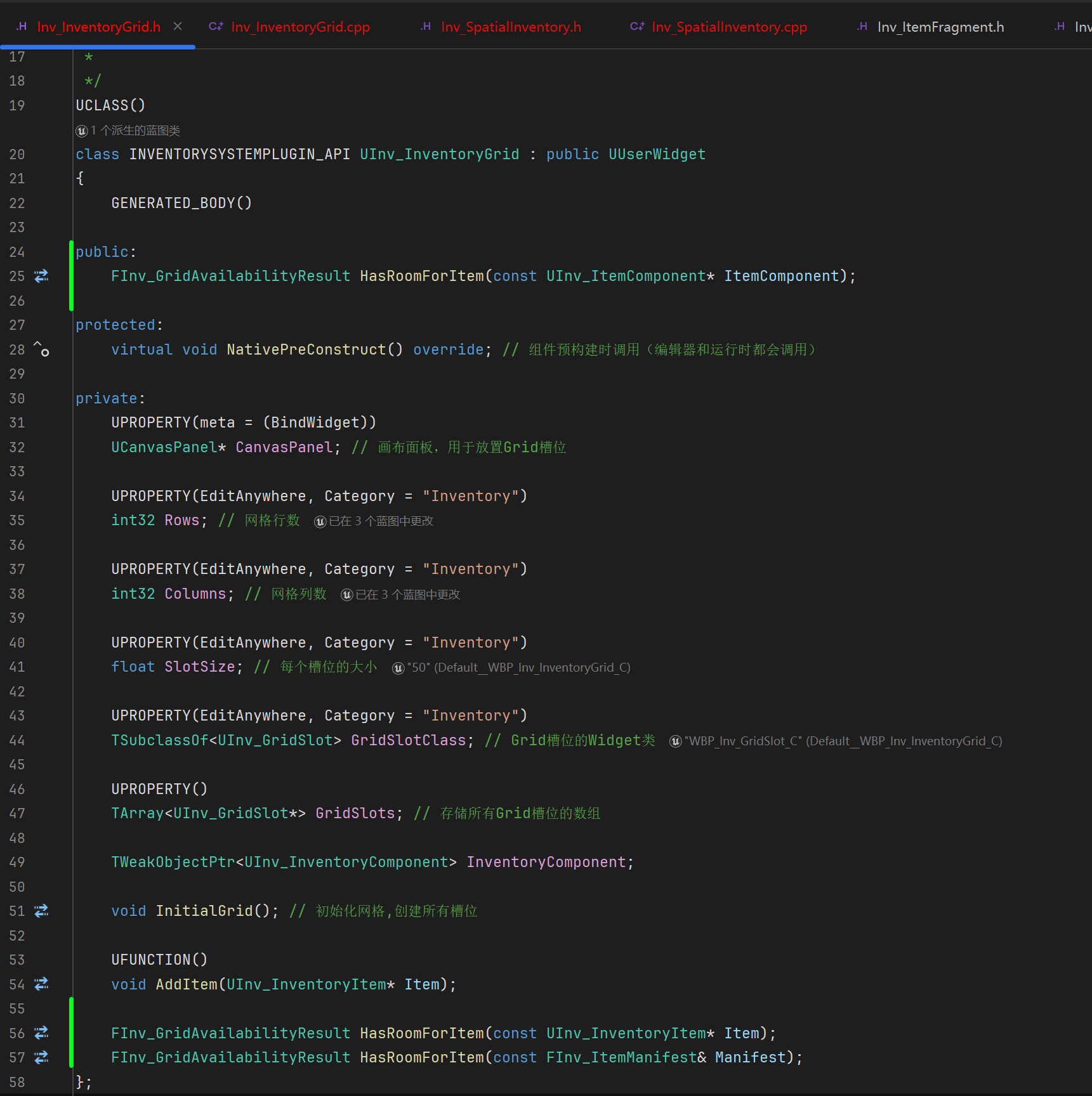Open the '已在 3 个蓝图中更改' hint for Columns
Screen dimensions: 1092x1096
click(408, 595)
